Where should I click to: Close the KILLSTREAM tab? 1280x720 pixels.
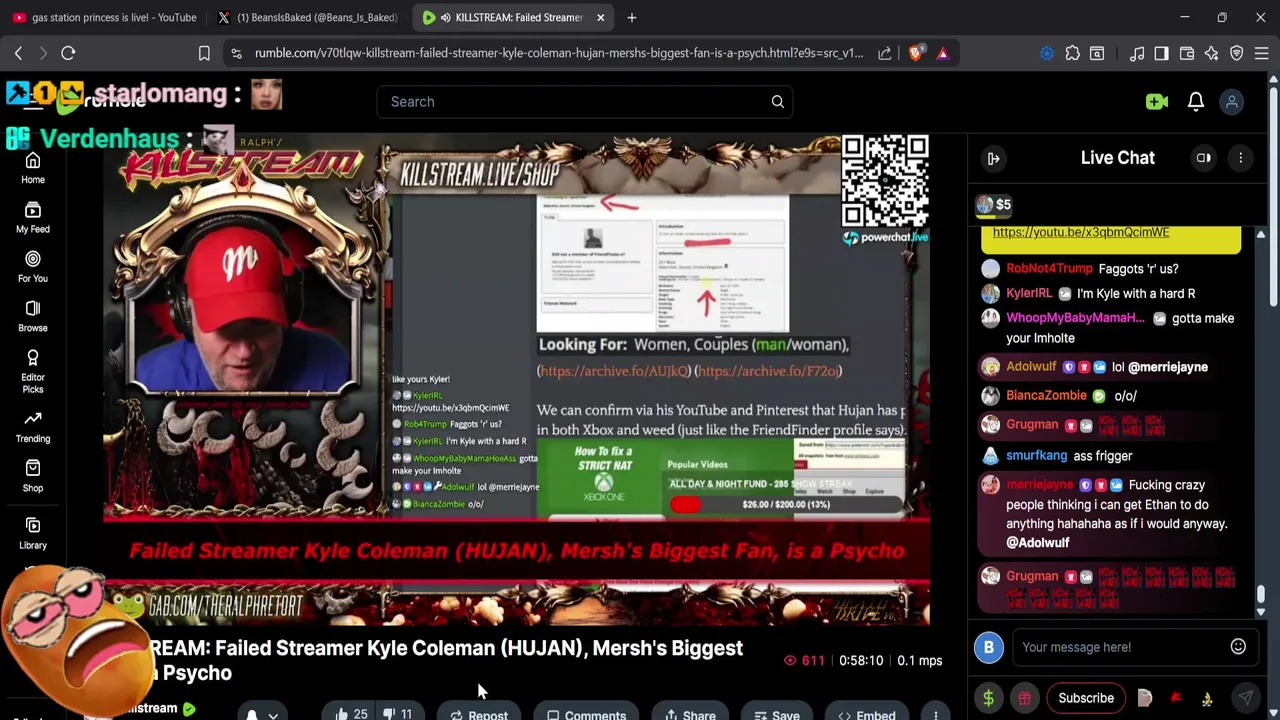tap(600, 17)
